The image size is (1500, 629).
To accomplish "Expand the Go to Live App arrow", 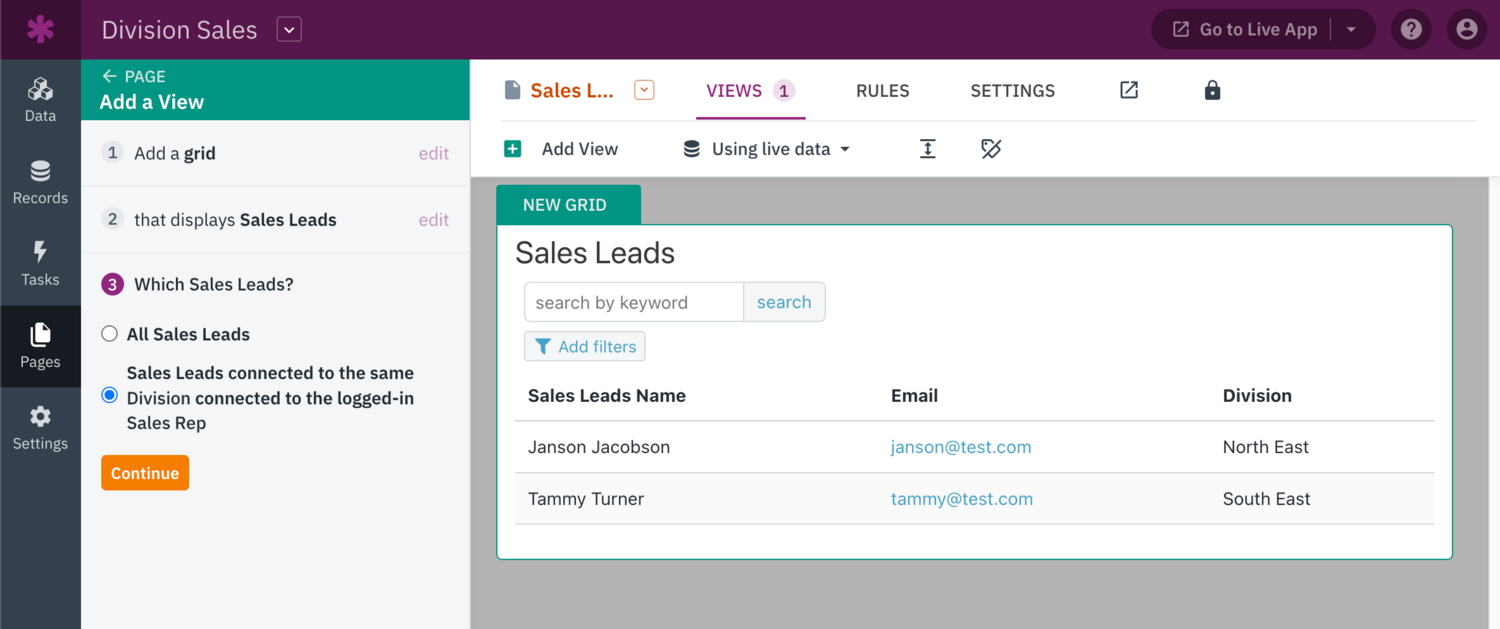I will (1351, 30).
